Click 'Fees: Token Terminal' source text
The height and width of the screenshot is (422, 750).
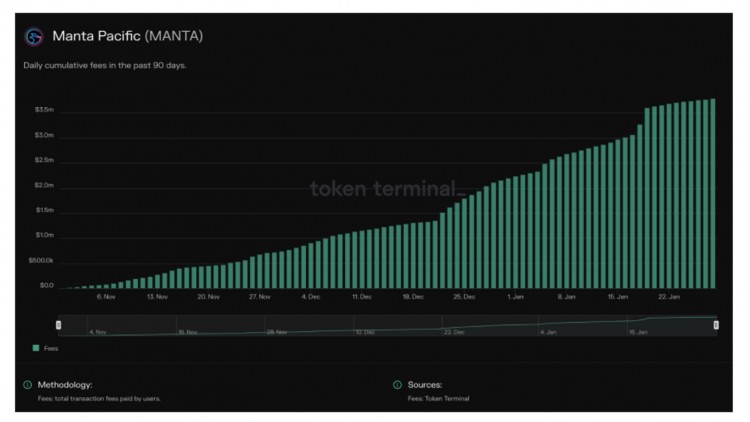click(439, 398)
